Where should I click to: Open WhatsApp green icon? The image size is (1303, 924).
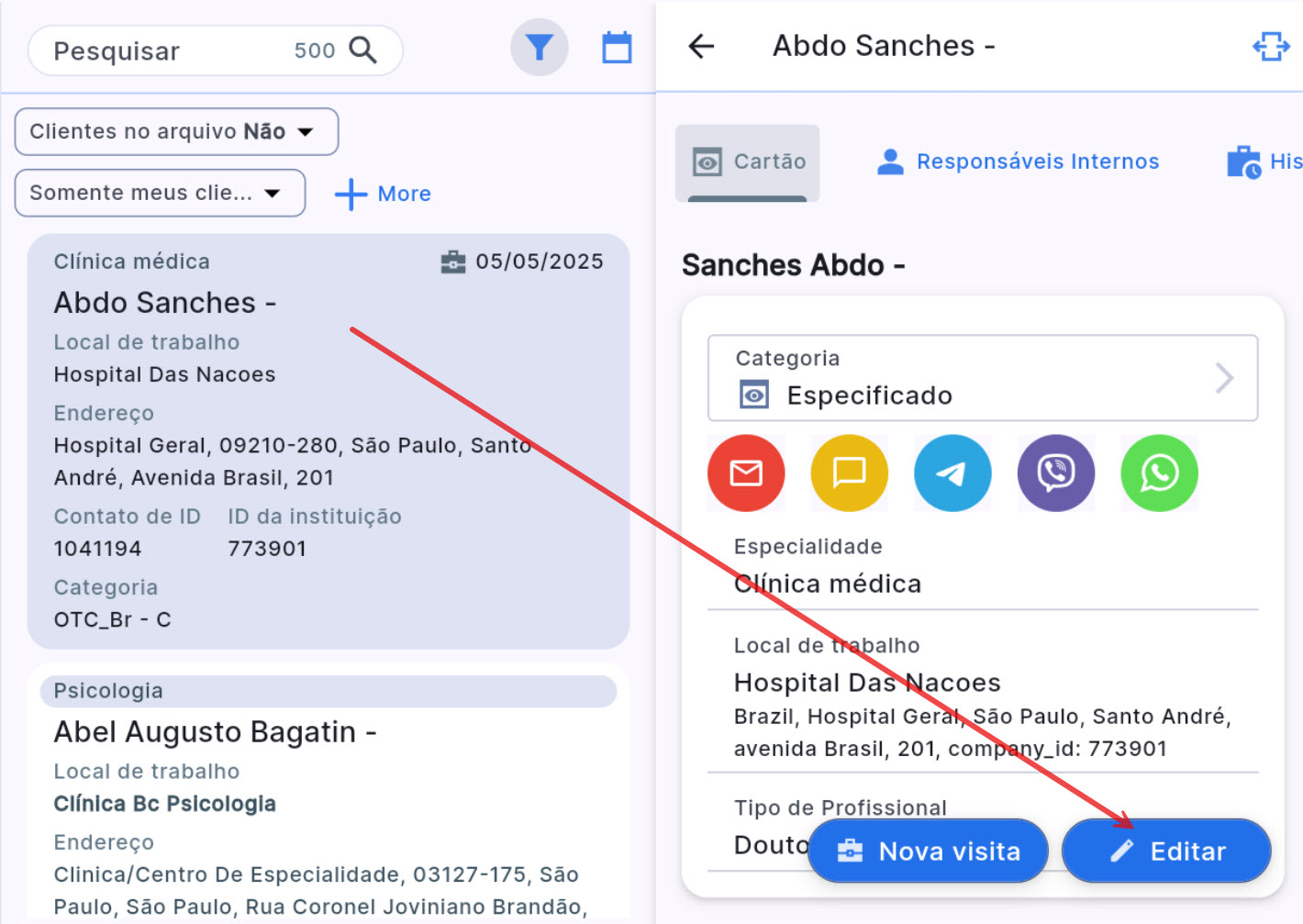(x=1159, y=473)
